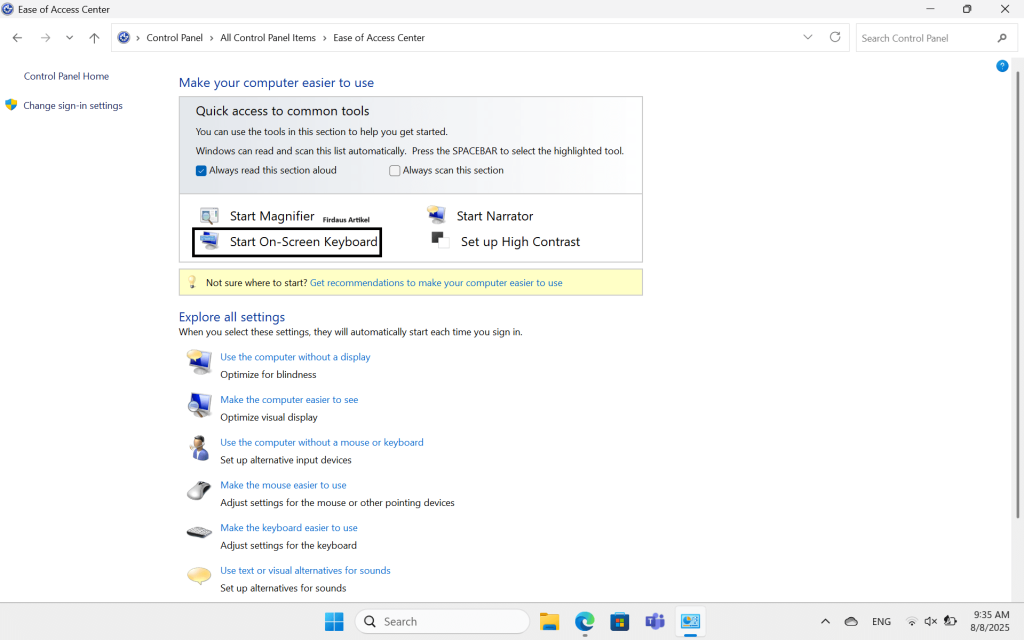Open Change sign-in settings link
Viewport: 1024px width, 640px height.
tap(73, 105)
